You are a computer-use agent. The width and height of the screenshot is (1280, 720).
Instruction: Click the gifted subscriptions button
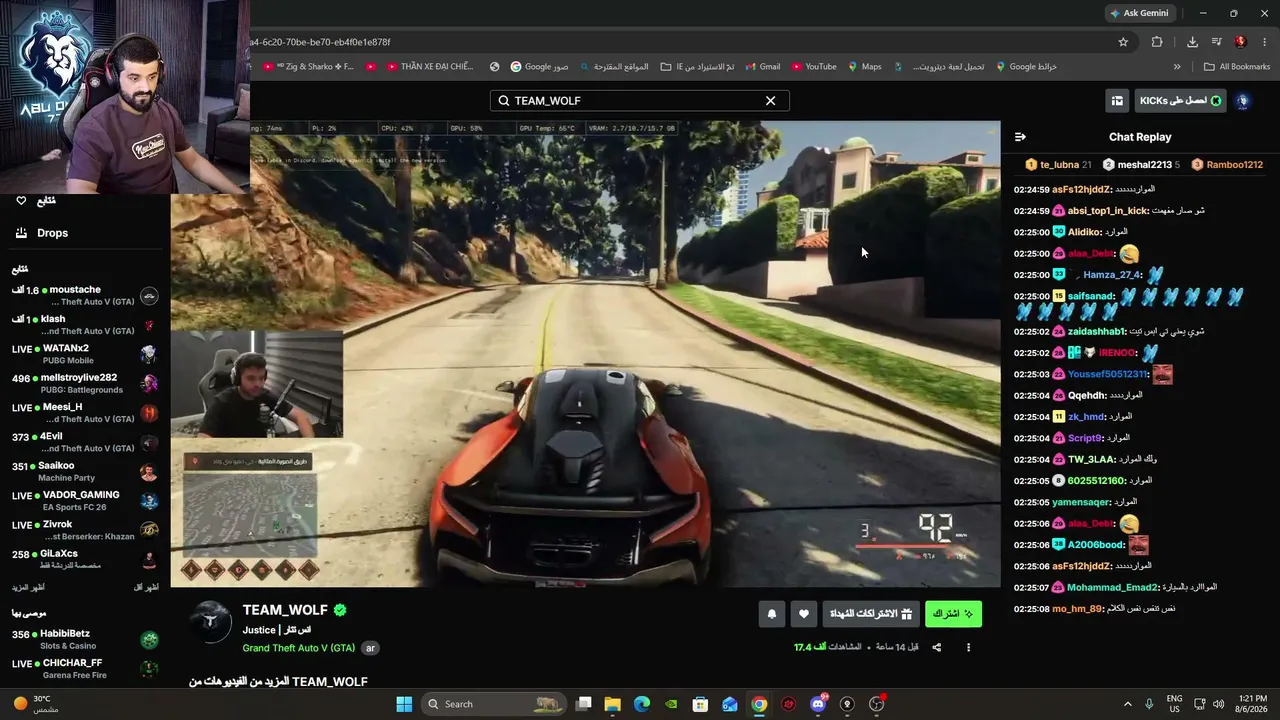point(871,614)
